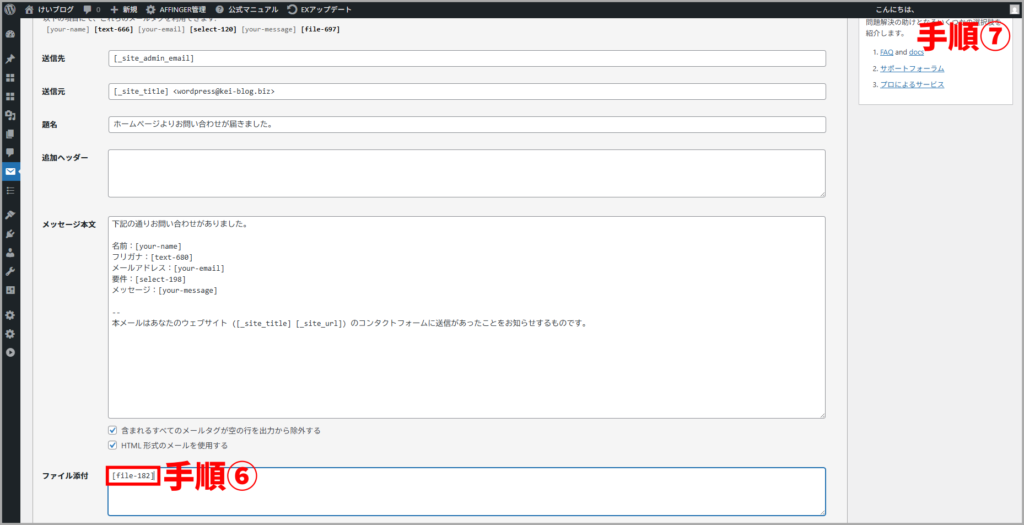1024x525 pixels.
Task: Toggle the use HTML mail format checkbox
Action: click(113, 445)
